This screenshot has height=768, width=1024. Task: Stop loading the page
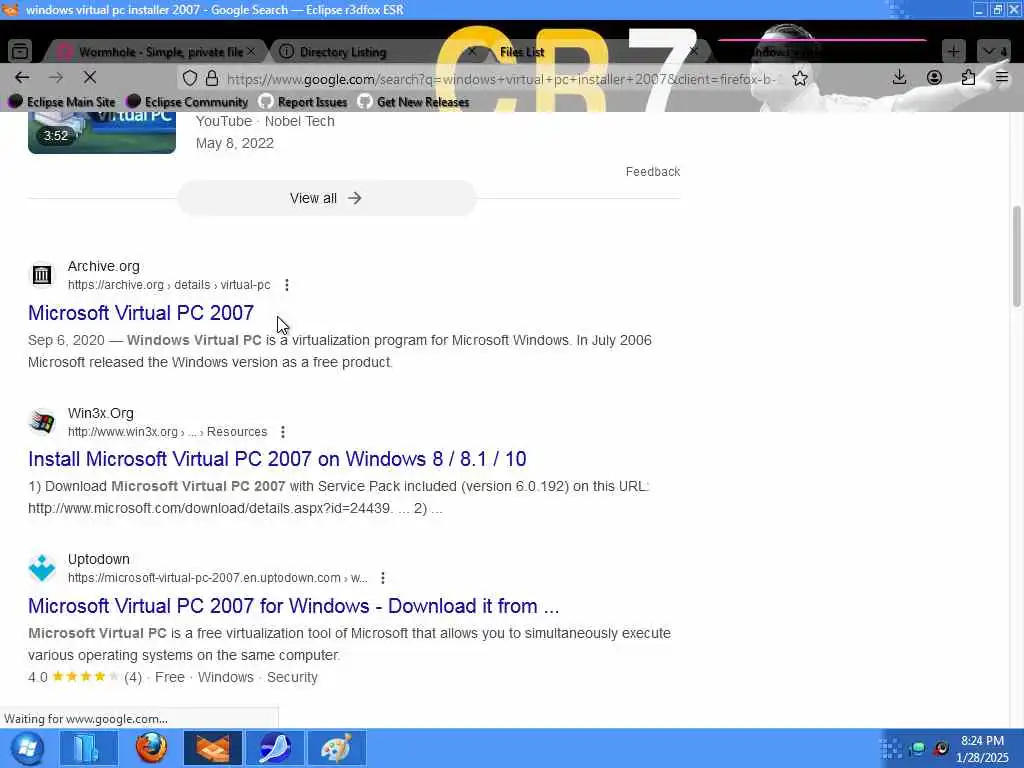pos(90,78)
